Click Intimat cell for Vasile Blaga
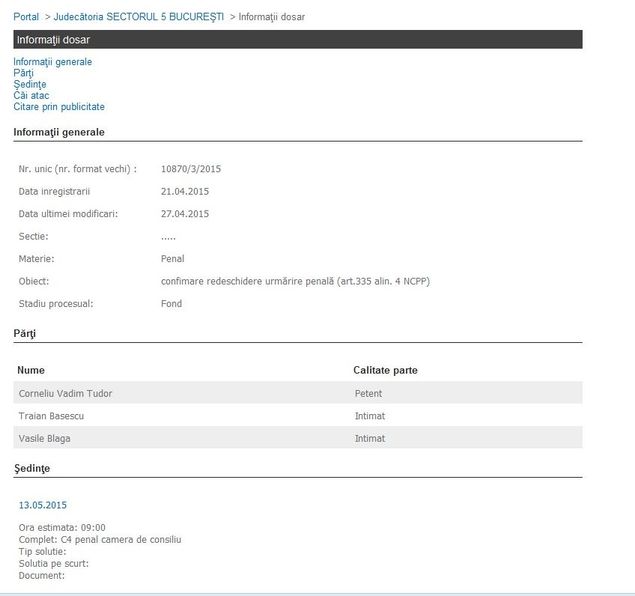This screenshot has height=596, width=635. (x=370, y=438)
